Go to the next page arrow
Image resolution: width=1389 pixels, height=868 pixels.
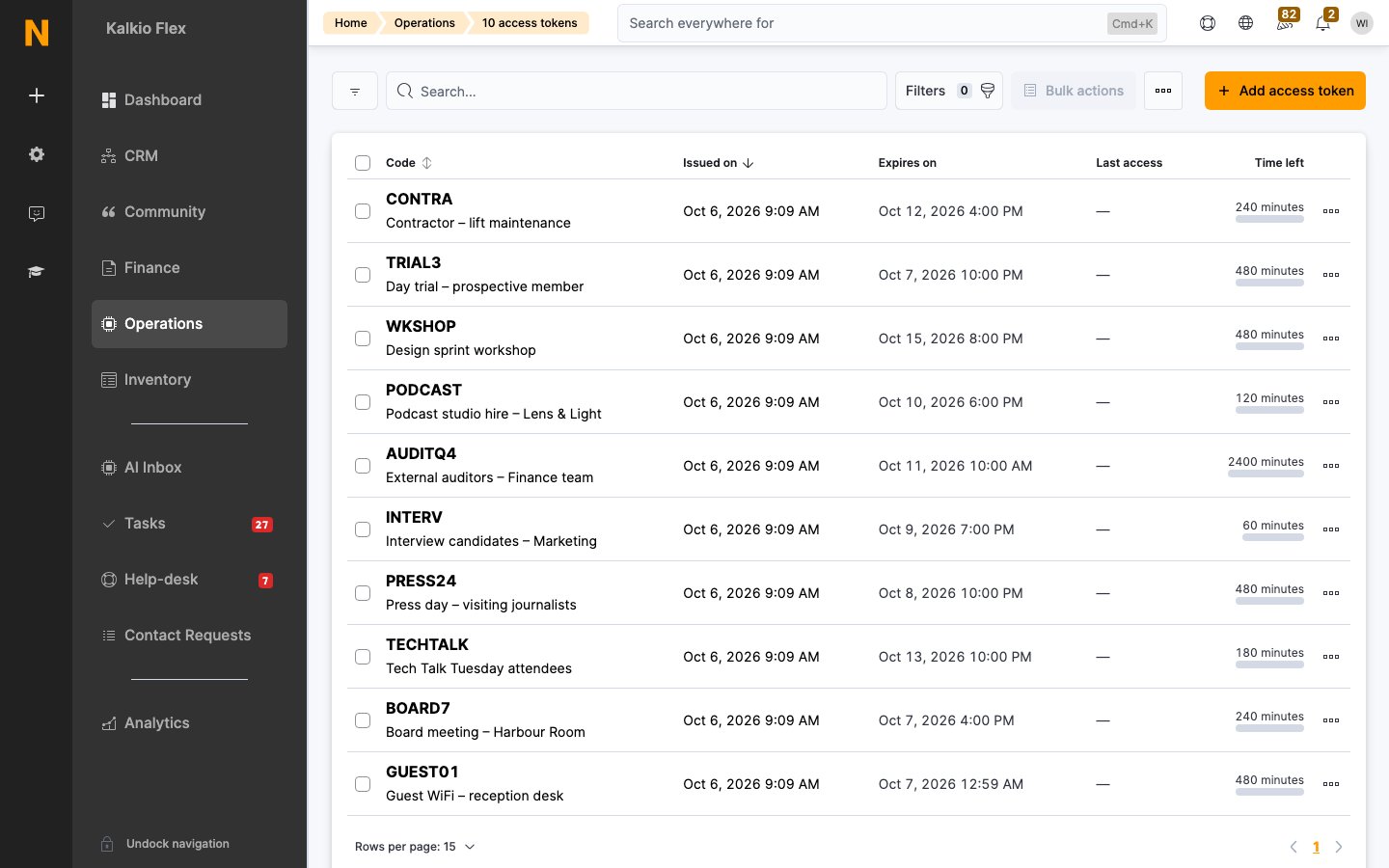(1339, 847)
